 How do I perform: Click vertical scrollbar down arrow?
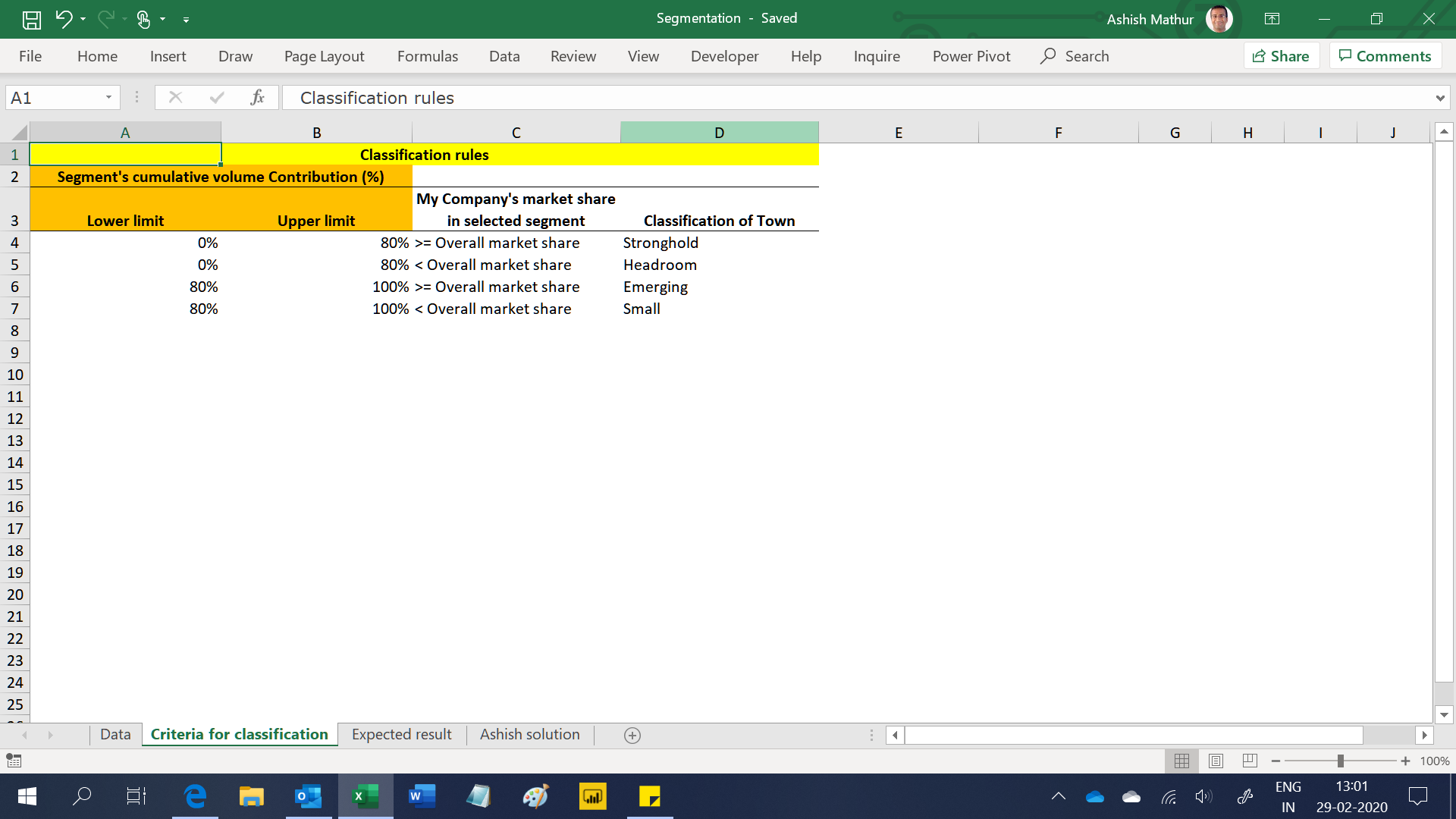click(x=1444, y=714)
